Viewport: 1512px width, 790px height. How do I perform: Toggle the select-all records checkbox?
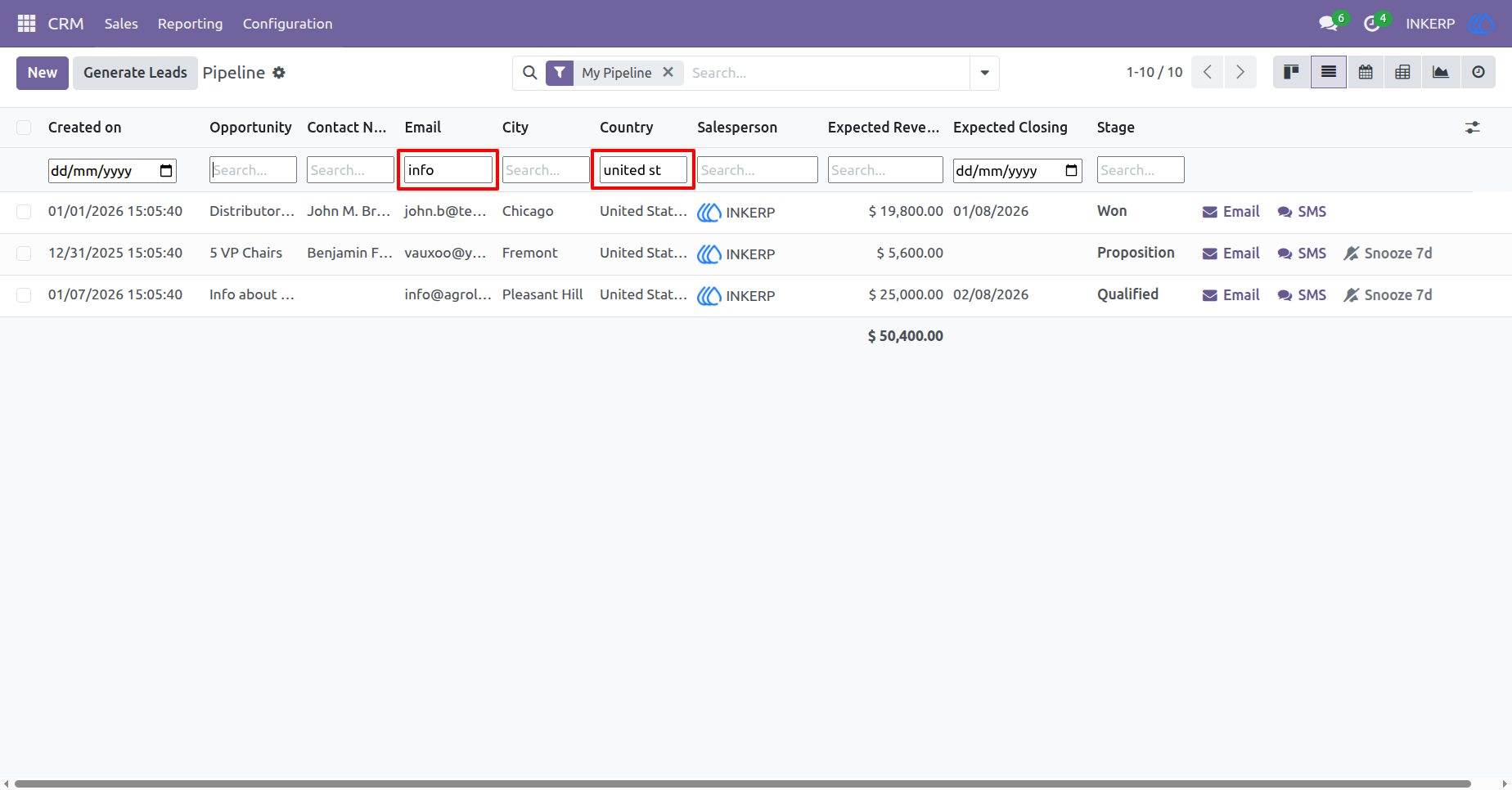coord(24,128)
